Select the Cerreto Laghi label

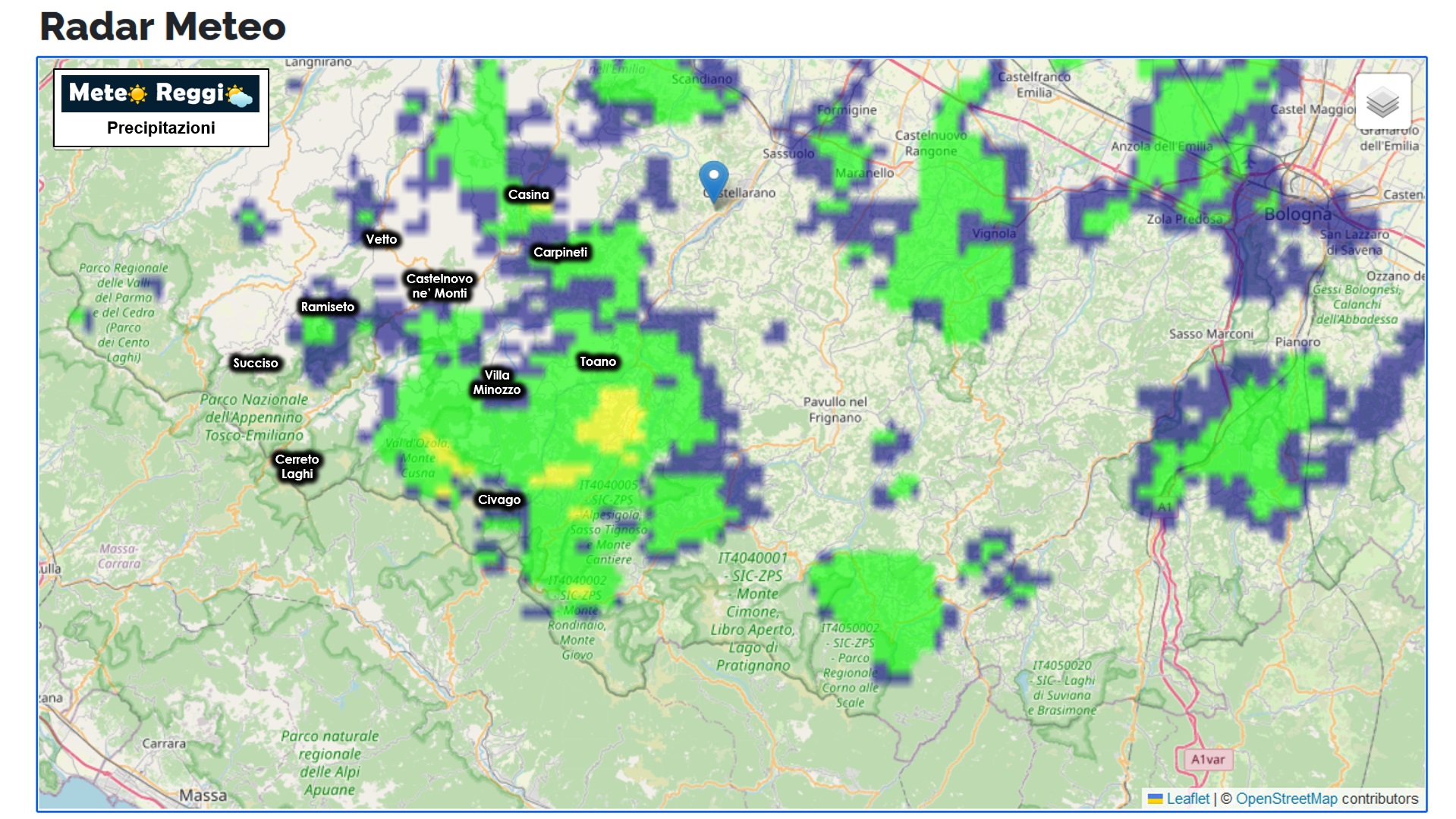click(297, 467)
